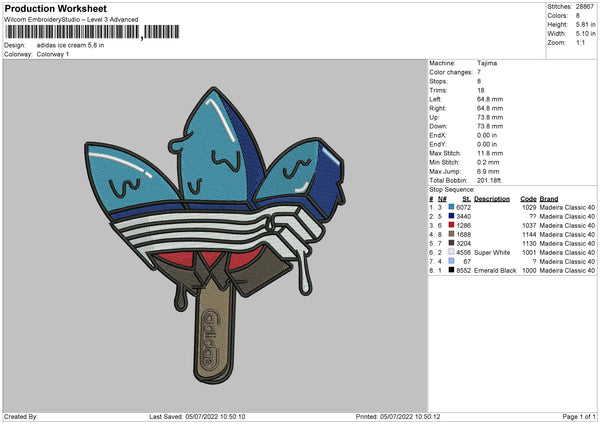Click the 'Colors:' label in the summary
600x424 pixels.
coord(558,16)
